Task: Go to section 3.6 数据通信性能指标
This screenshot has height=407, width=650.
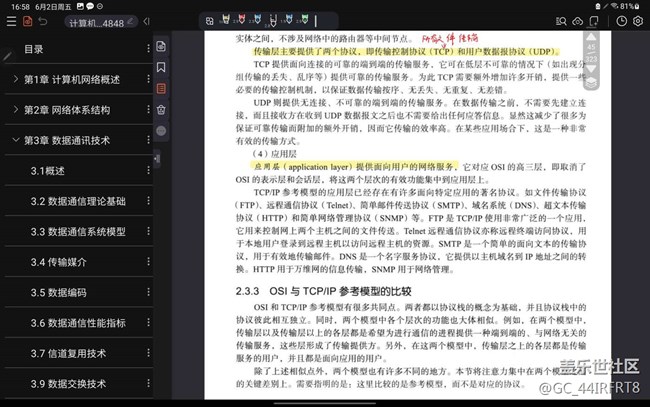Action: coord(78,323)
